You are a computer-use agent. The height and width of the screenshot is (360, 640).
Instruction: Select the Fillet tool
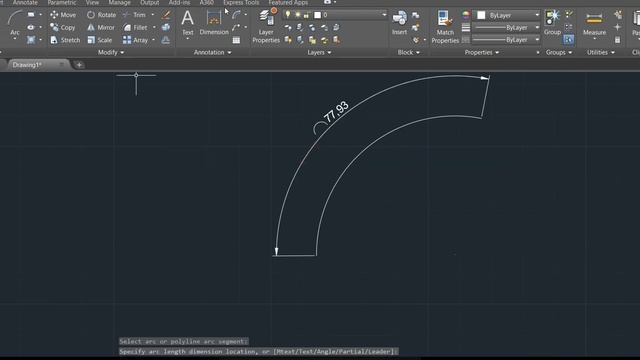(x=135, y=27)
